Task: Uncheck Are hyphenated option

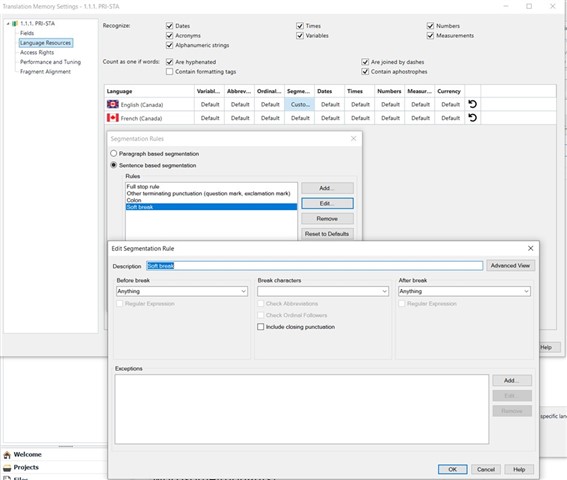Action: pyautogui.click(x=169, y=62)
